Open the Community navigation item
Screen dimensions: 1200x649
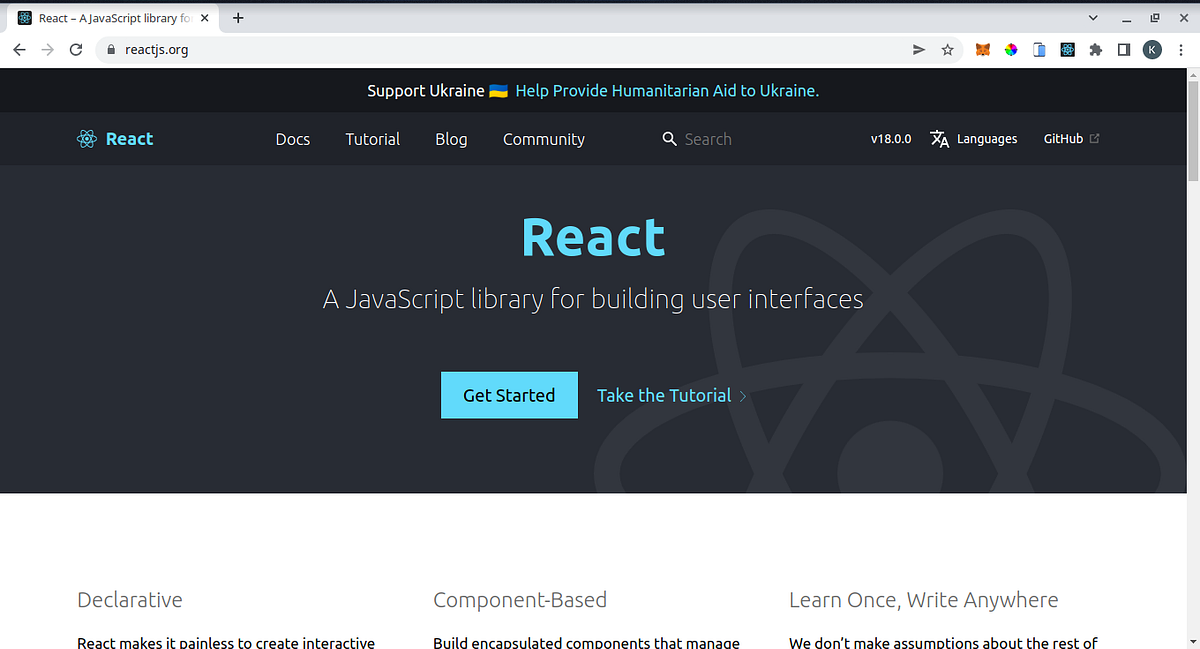[544, 139]
